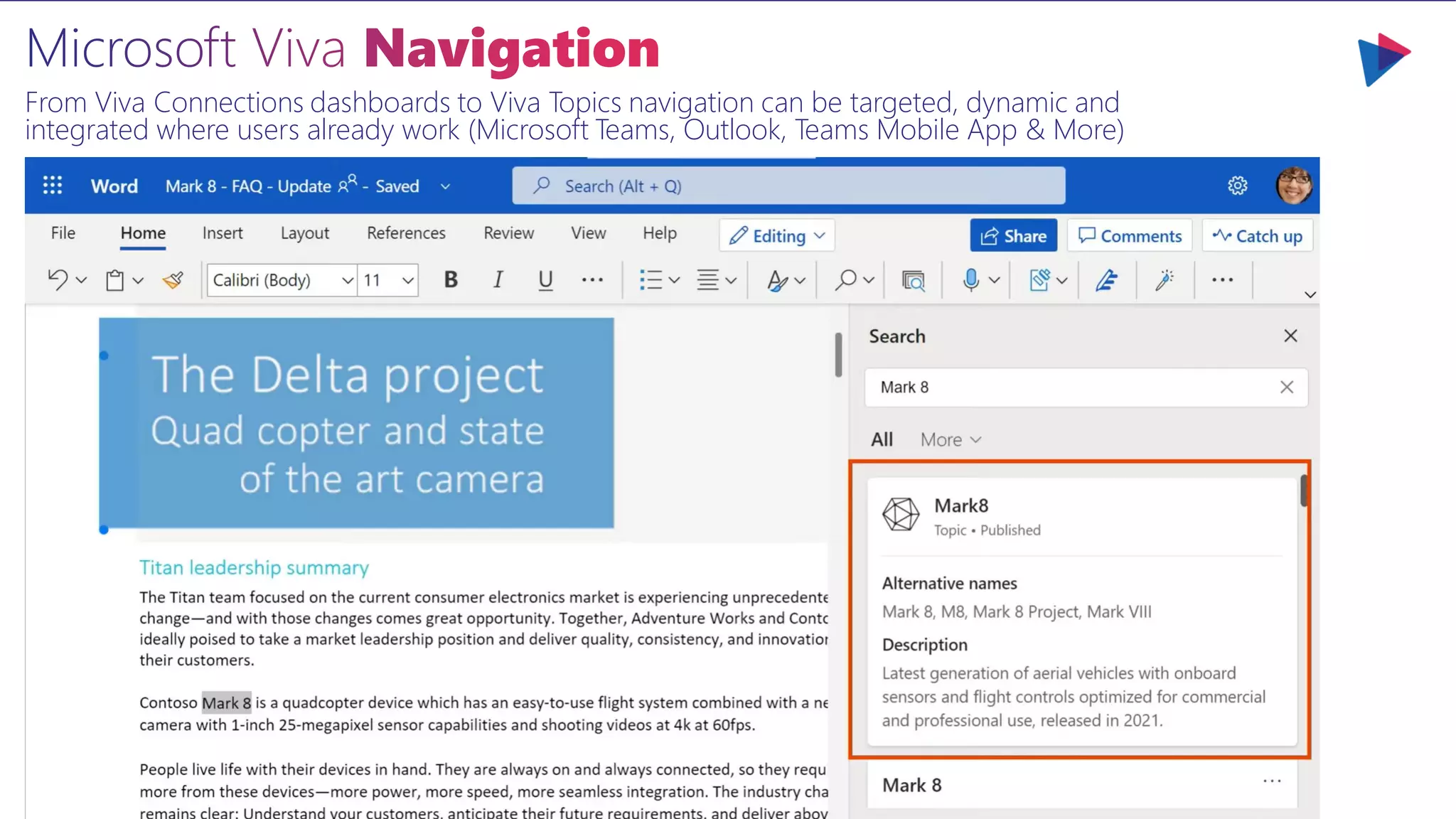The width and height of the screenshot is (1456, 819).
Task: Expand the More filter in Search pane
Action: click(x=951, y=439)
